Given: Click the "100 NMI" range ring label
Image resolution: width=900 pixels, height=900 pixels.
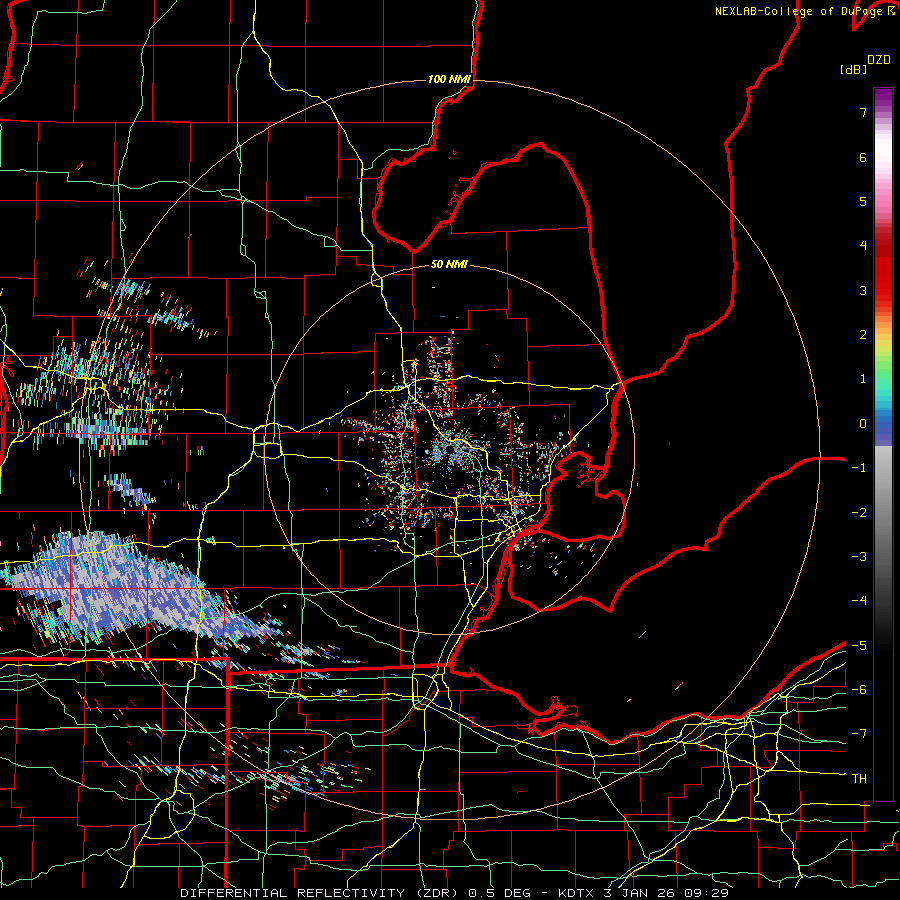Looking at the screenshot, I should [x=449, y=79].
